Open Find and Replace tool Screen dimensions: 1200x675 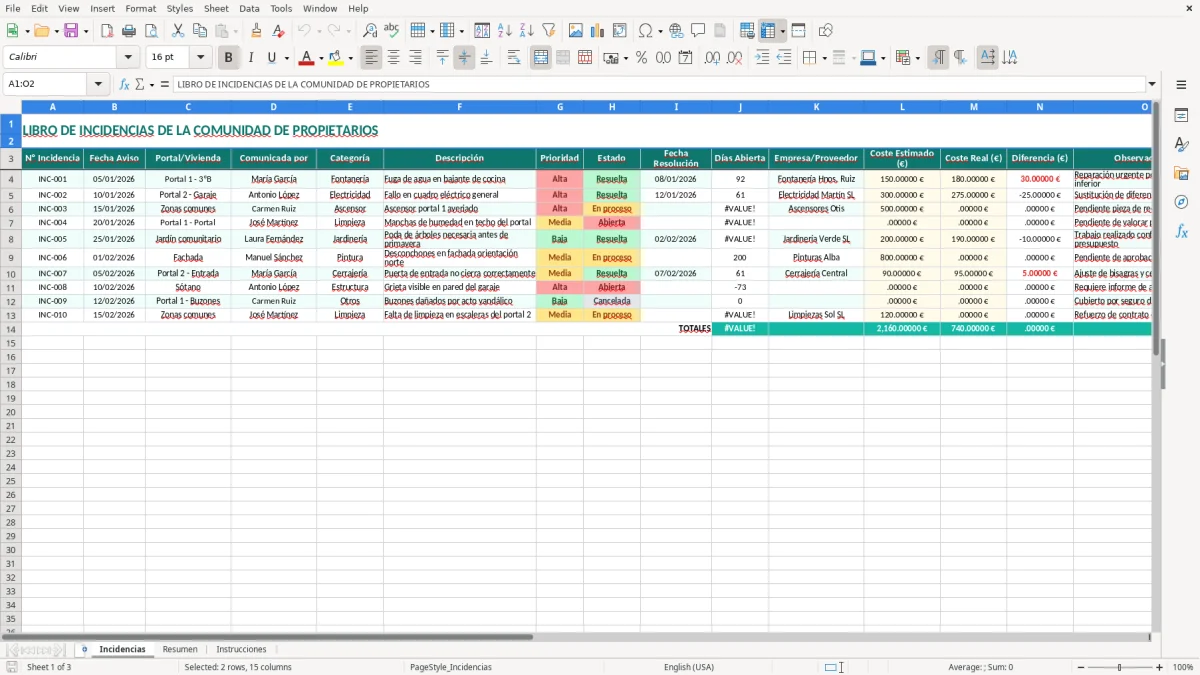click(370, 31)
